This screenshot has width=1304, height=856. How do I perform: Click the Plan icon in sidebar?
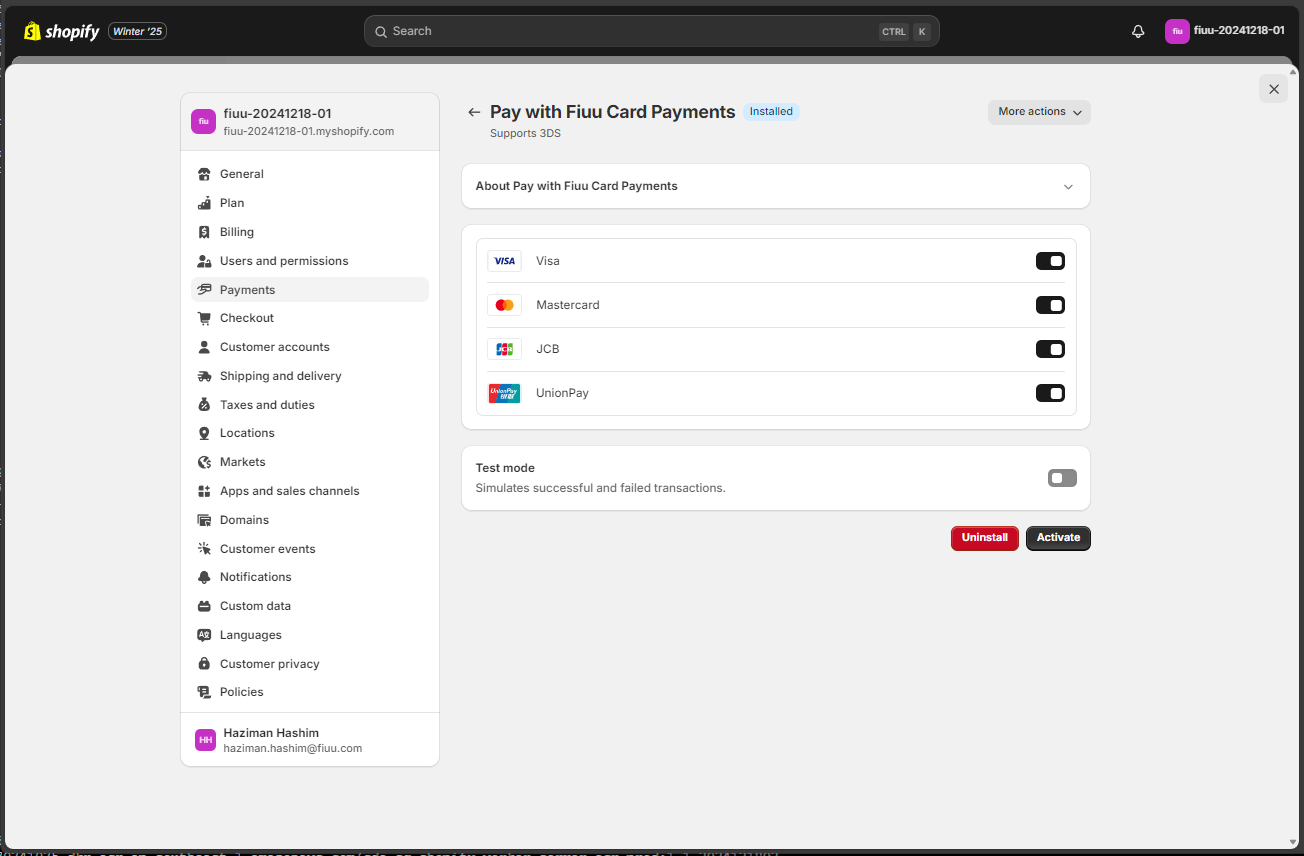(205, 203)
